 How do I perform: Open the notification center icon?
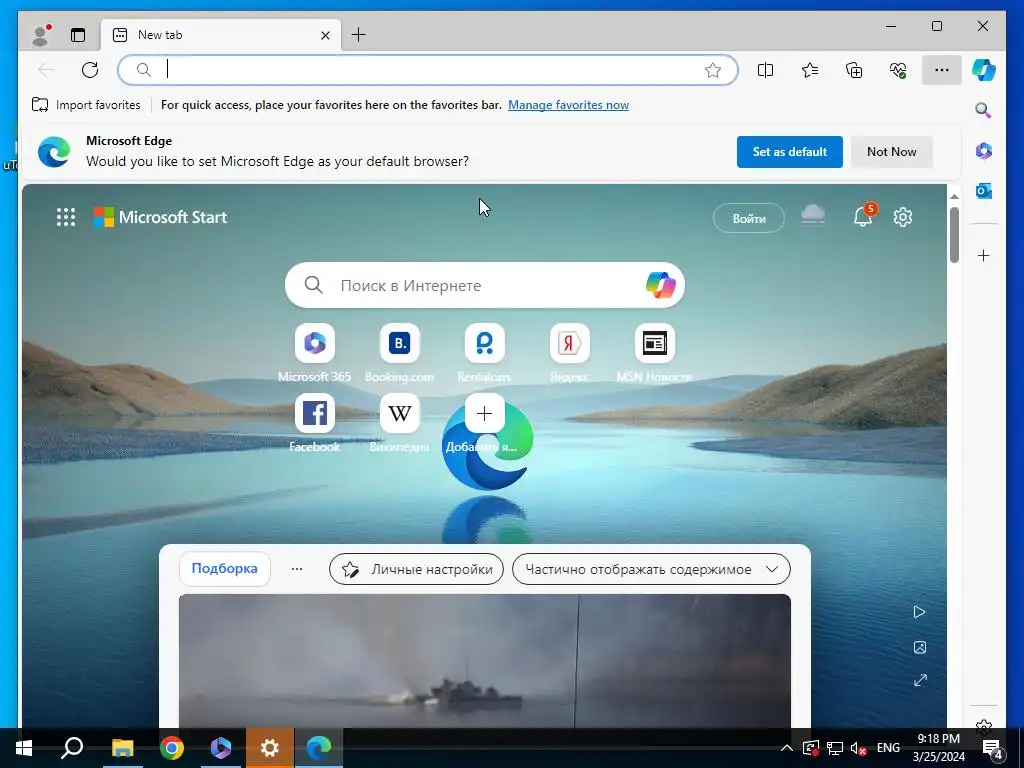[x=993, y=748]
